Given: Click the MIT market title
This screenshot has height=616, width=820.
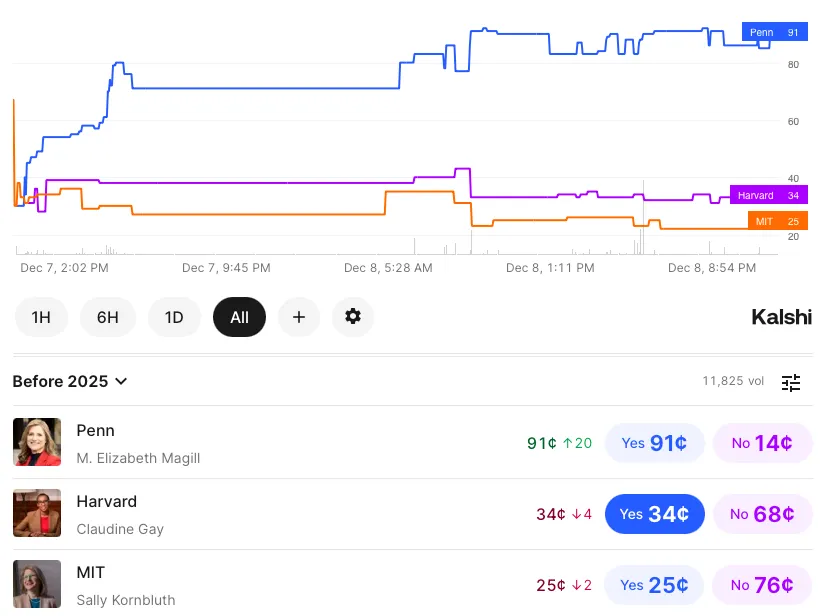Looking at the screenshot, I should point(90,573).
